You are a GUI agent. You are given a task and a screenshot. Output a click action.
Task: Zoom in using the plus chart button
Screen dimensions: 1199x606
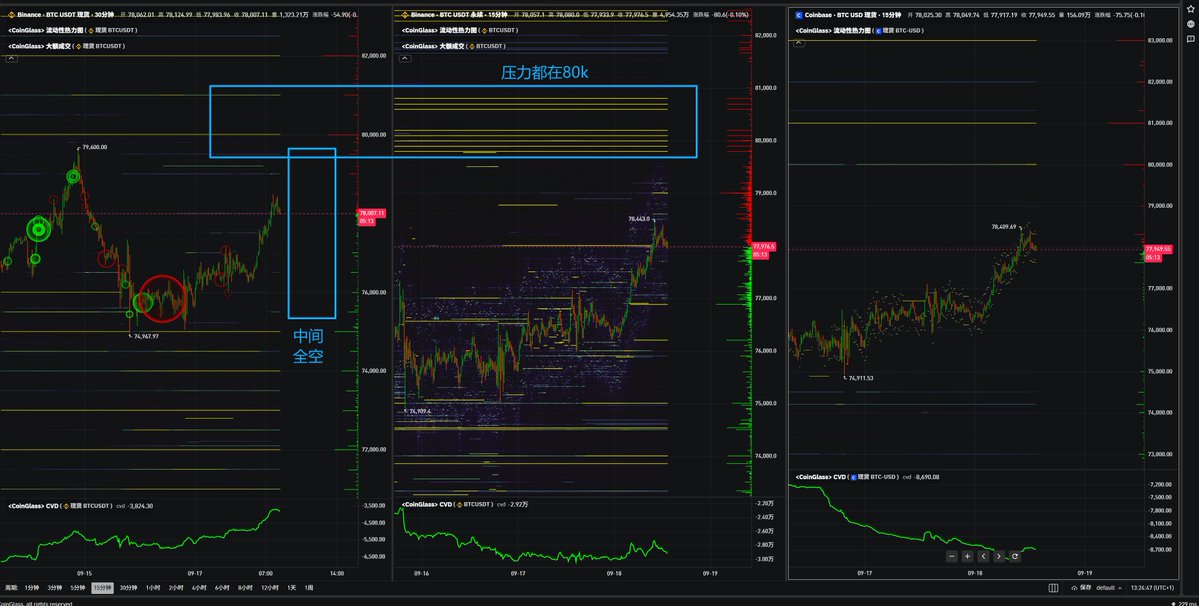(967, 556)
